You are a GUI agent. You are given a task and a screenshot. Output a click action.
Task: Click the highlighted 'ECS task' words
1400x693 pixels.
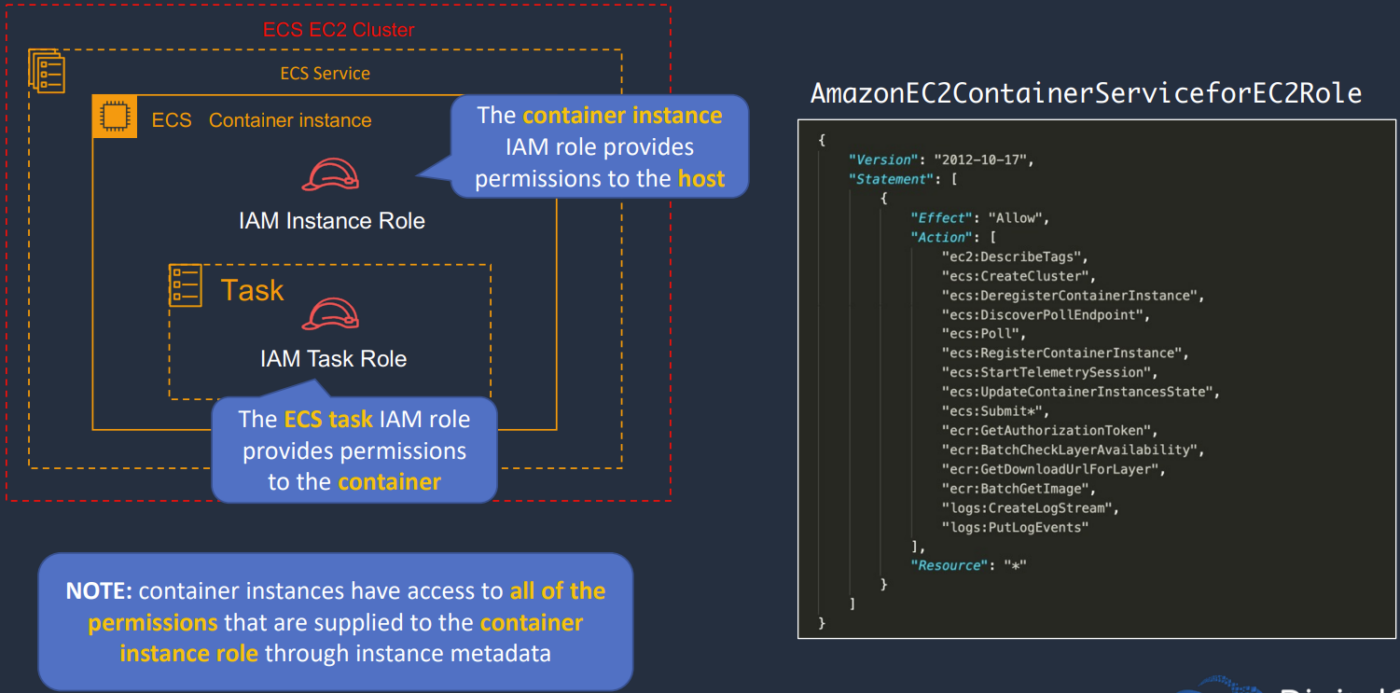pyautogui.click(x=329, y=419)
